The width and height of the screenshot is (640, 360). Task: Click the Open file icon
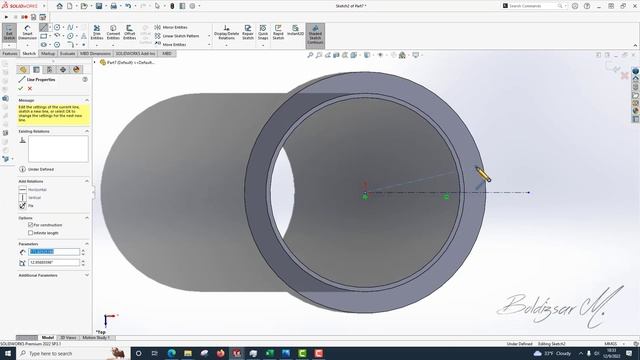[84, 6]
